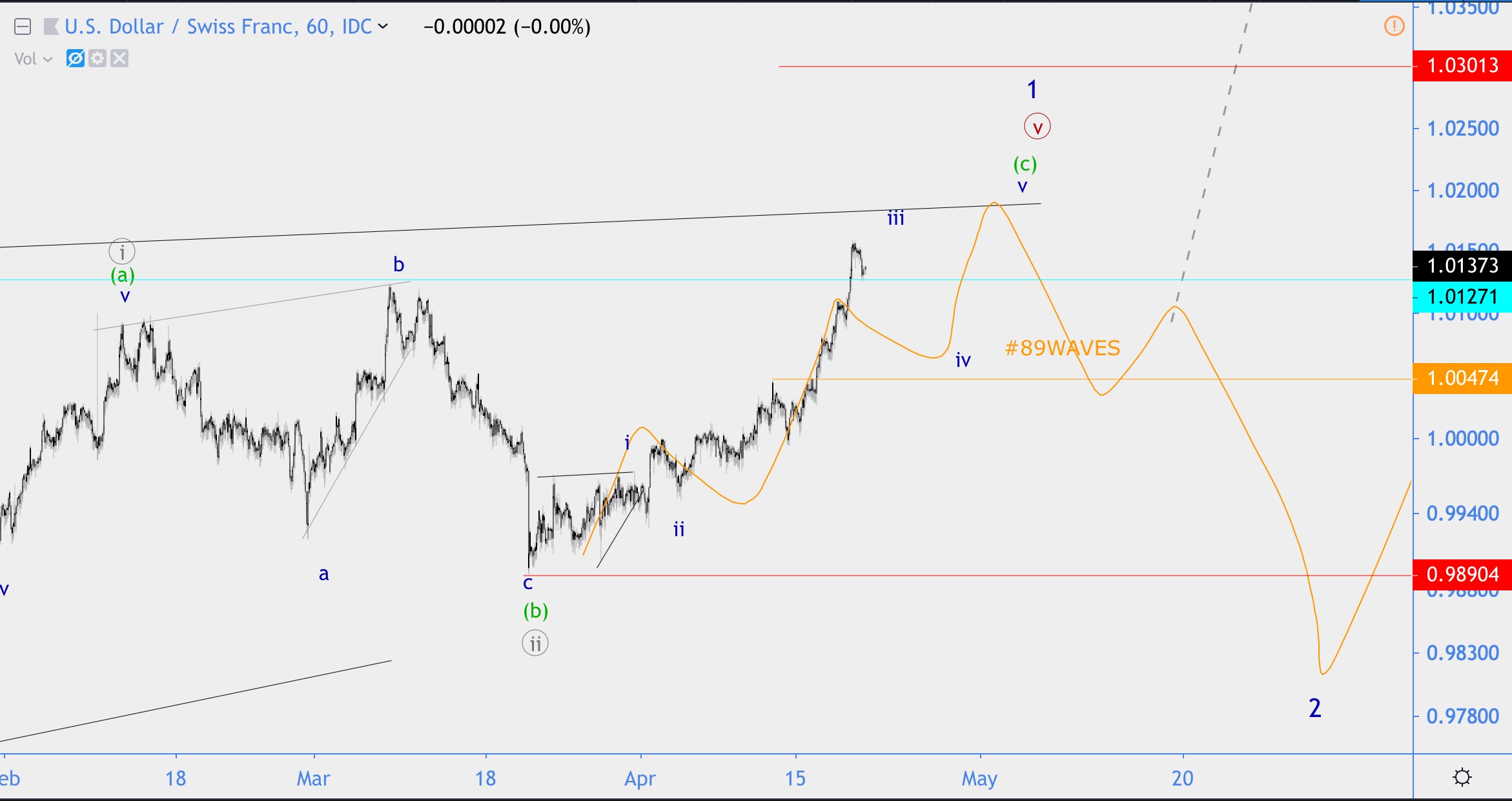Select the cyan 1.01271 price label

tap(1462, 297)
